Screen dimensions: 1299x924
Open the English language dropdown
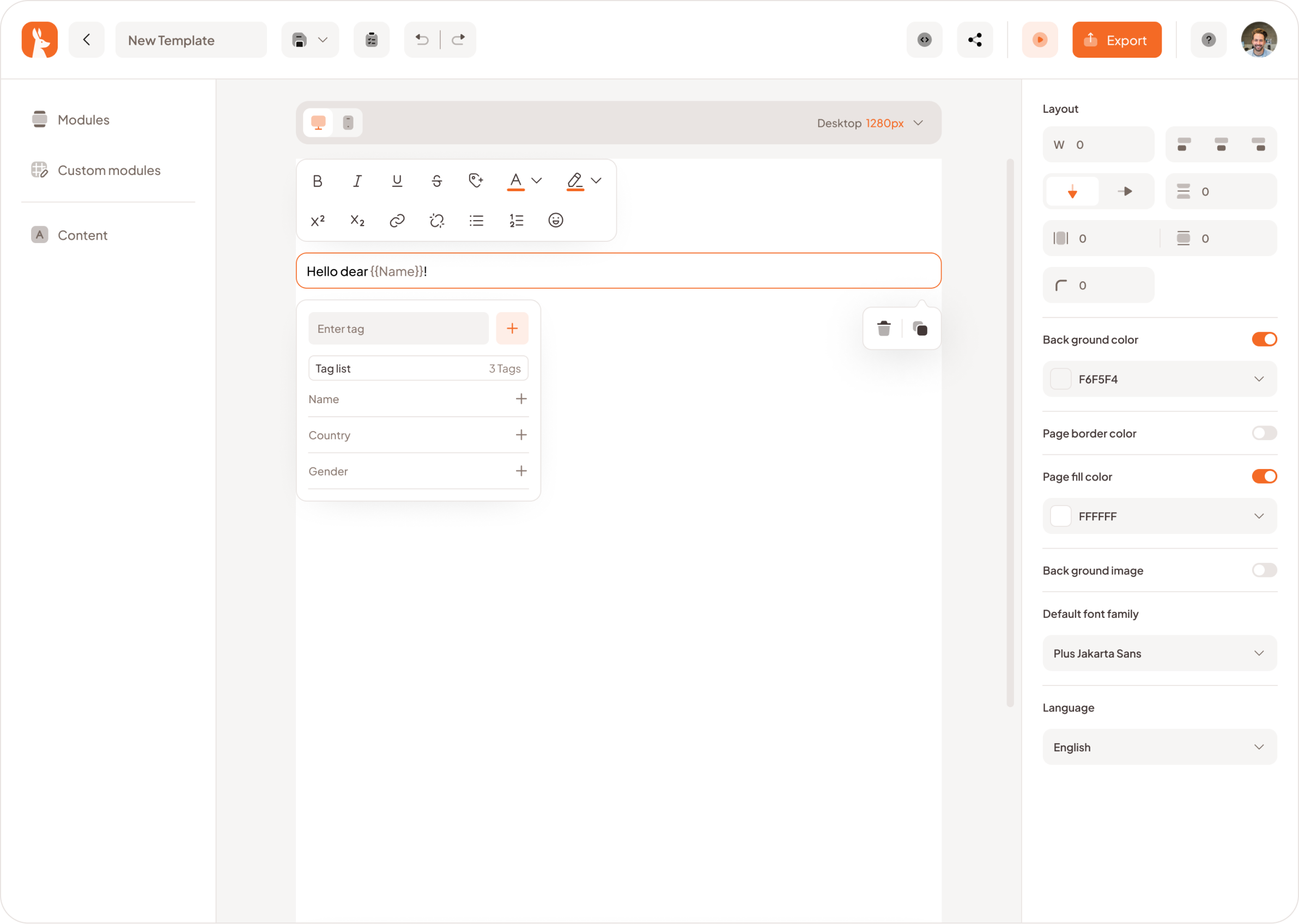click(1160, 747)
